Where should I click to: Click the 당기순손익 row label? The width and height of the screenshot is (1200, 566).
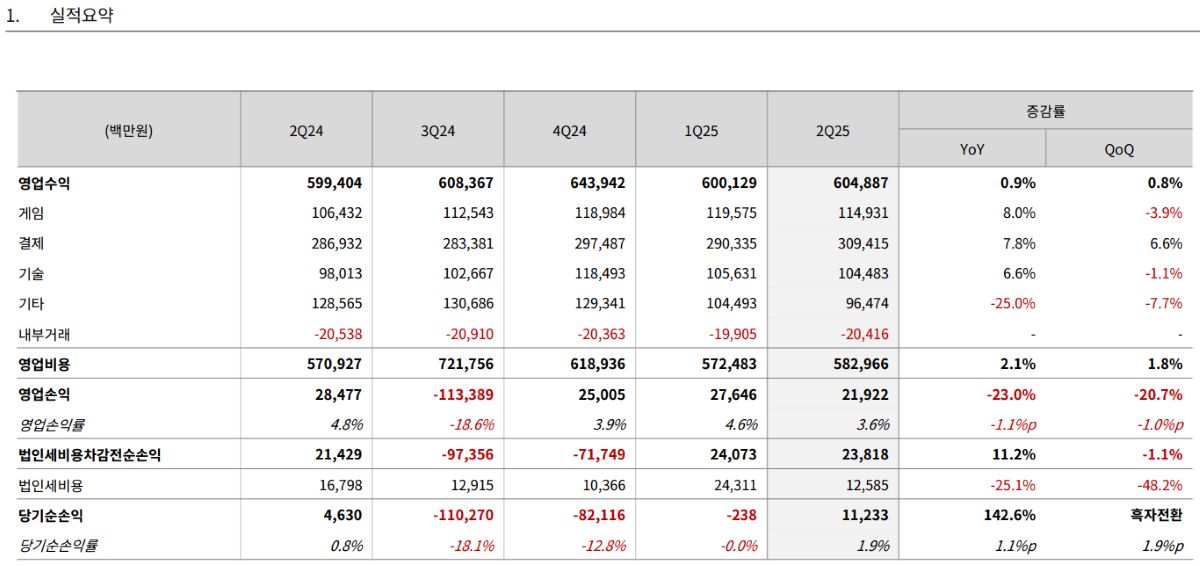coord(51,515)
